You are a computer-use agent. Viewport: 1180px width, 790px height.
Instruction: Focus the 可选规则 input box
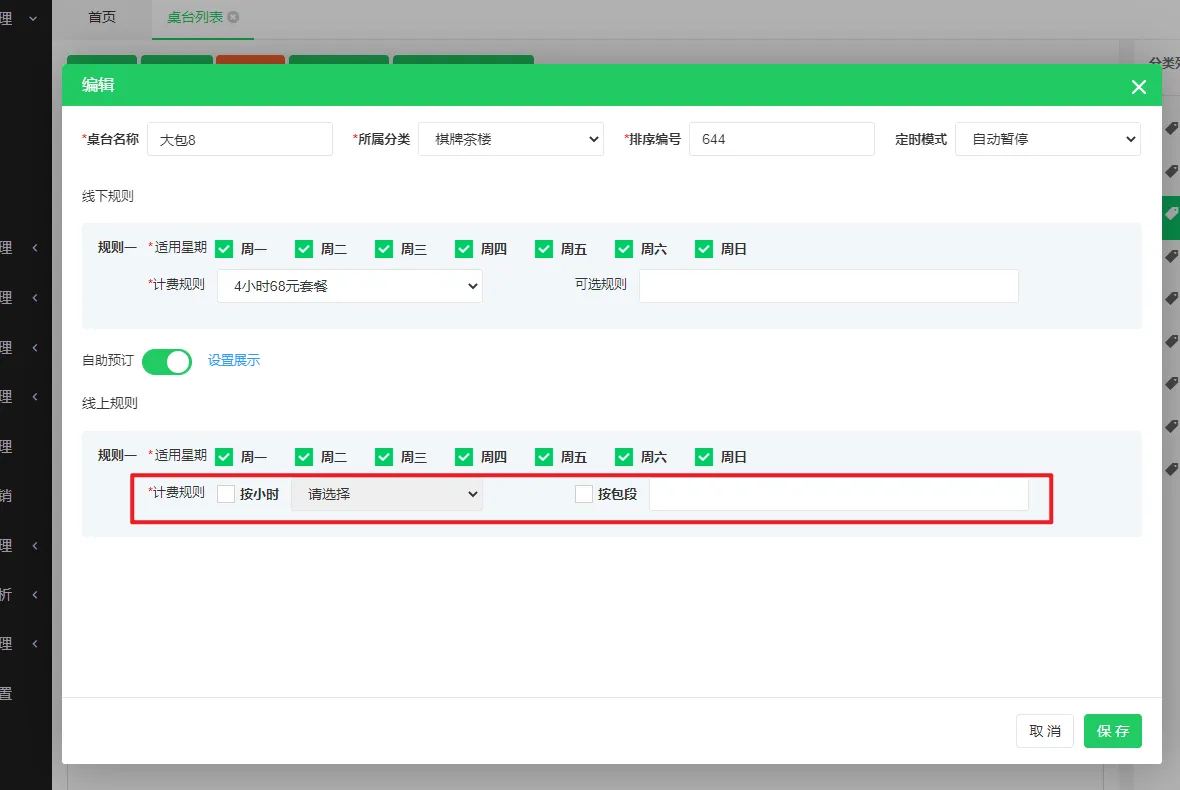pos(828,286)
